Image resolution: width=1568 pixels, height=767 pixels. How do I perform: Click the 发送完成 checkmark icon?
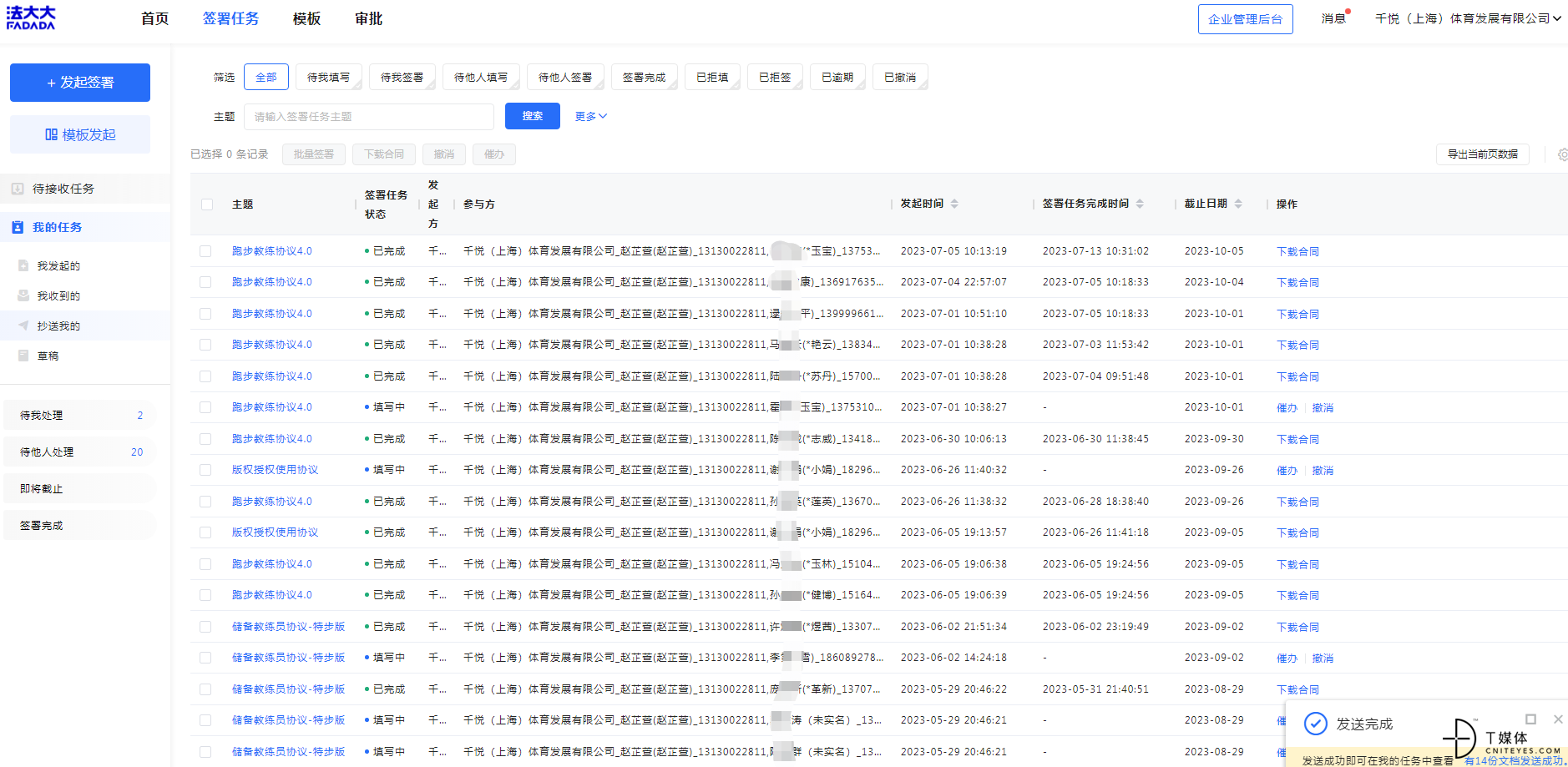coord(1316,724)
